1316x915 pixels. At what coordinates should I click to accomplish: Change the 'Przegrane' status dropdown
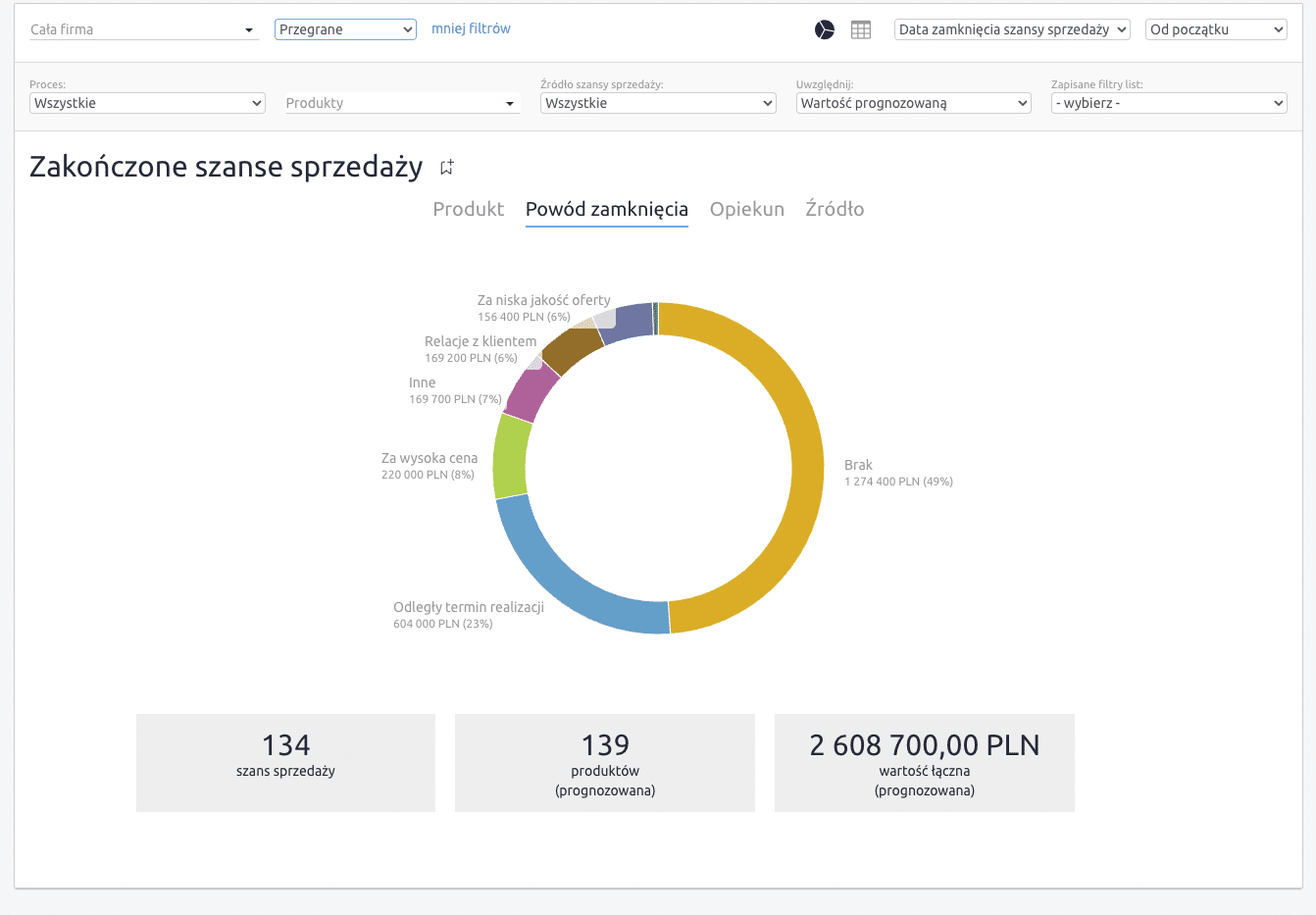tap(345, 29)
